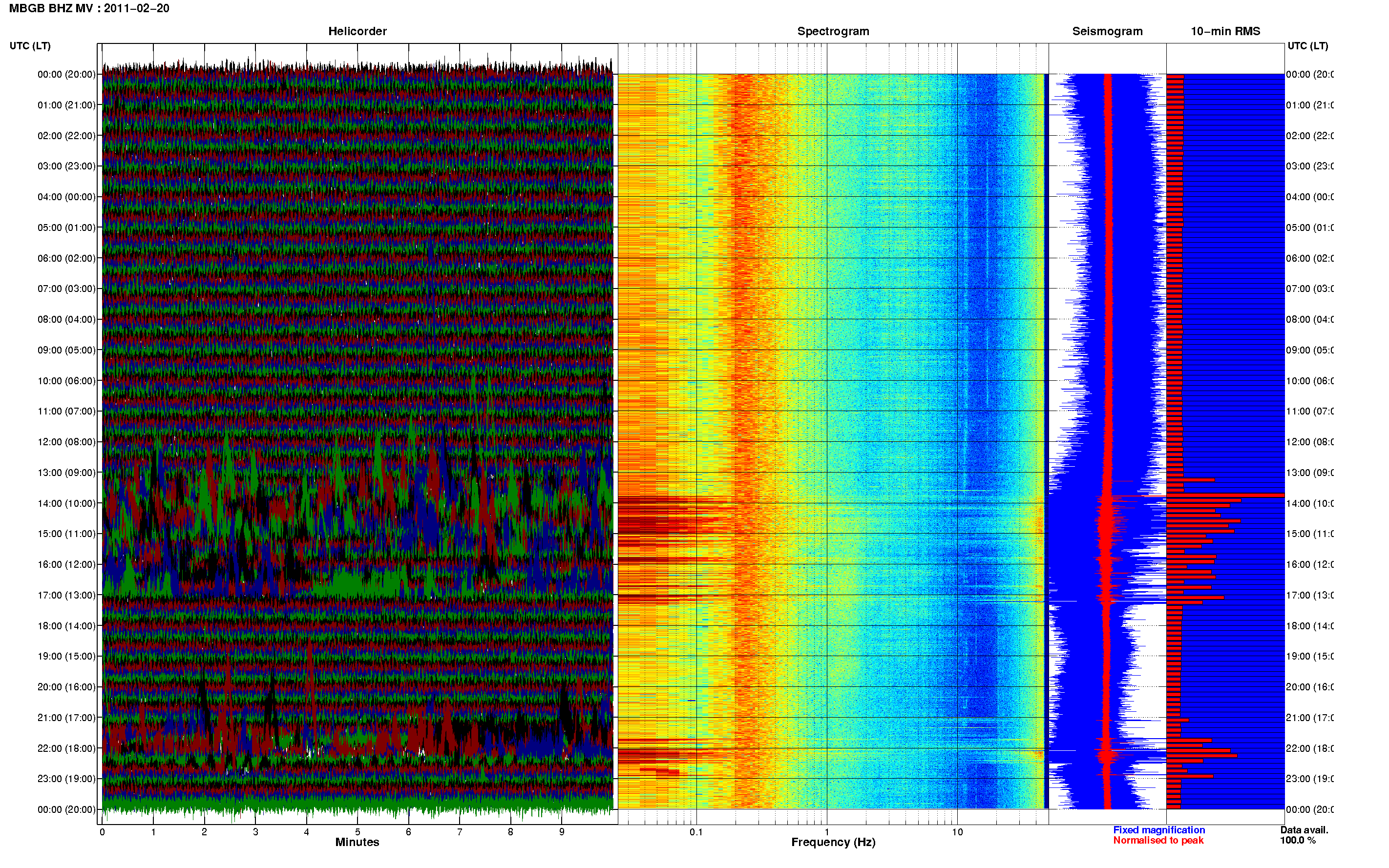Click the 6 tick on the Minutes axis
Viewport: 1389px width, 868px height.
coord(408,832)
